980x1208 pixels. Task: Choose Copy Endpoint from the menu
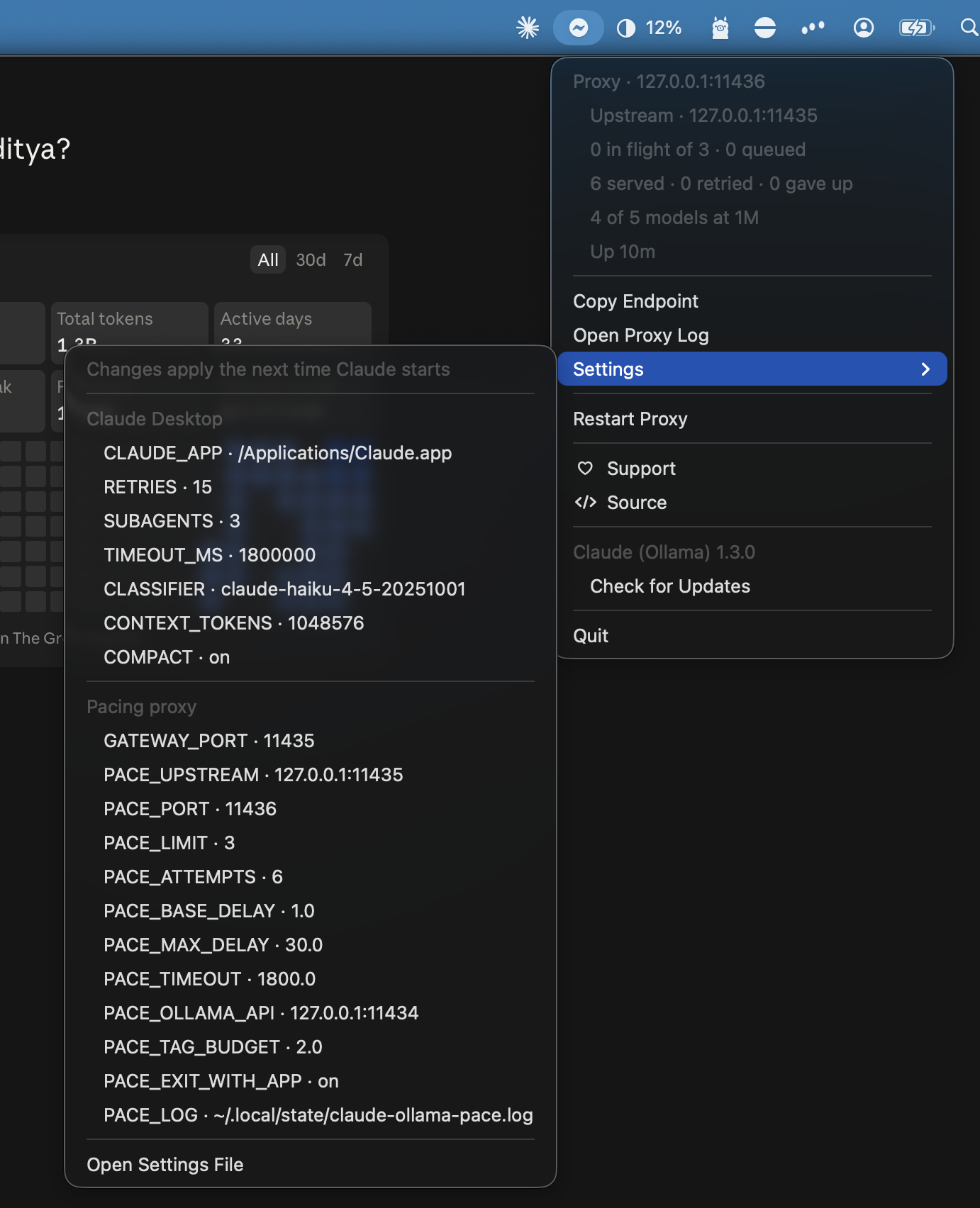click(x=752, y=301)
